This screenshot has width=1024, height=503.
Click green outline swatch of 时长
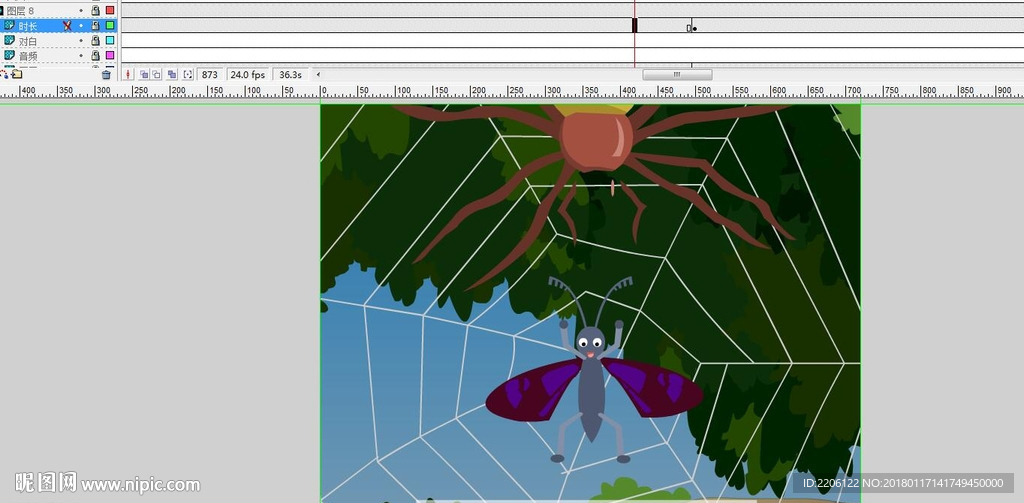point(110,25)
